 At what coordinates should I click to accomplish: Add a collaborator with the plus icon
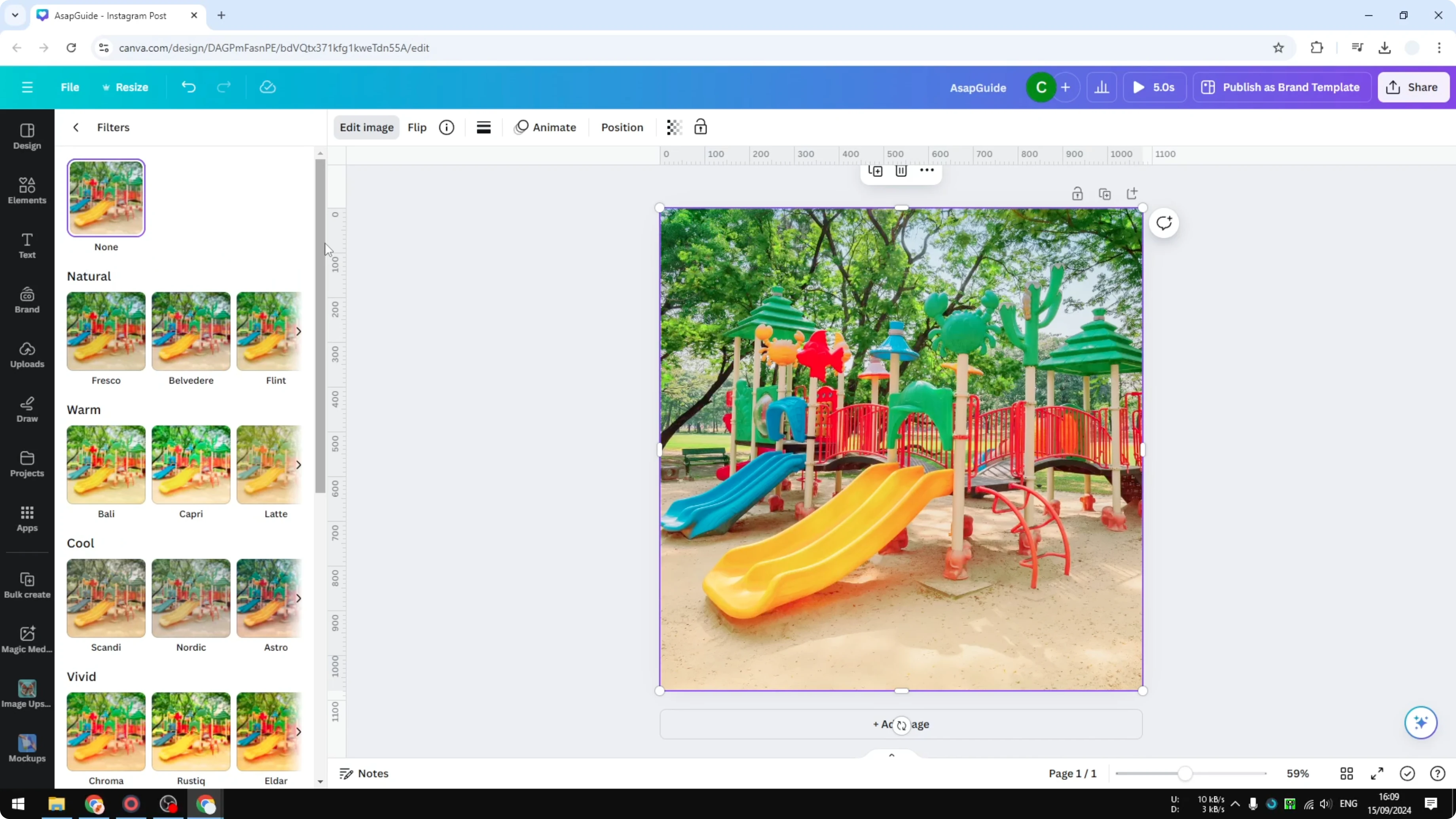pos(1065,87)
